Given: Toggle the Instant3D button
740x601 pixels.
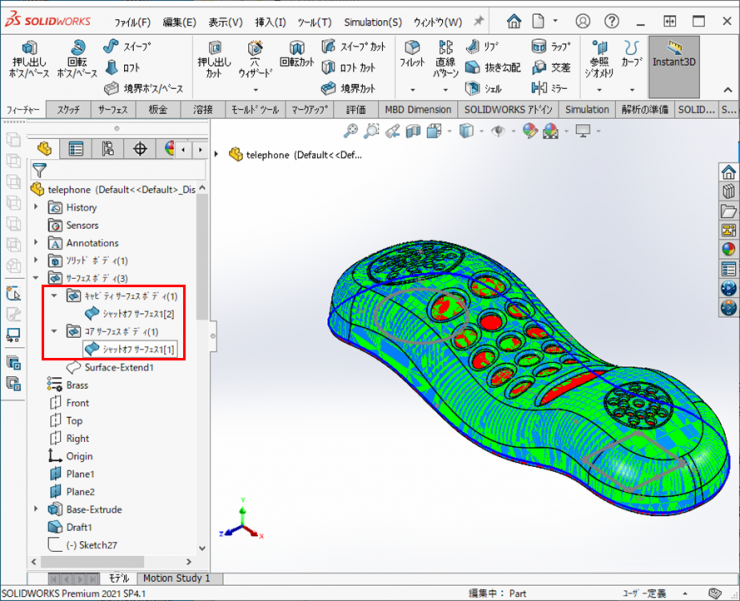Looking at the screenshot, I should tap(673, 56).
